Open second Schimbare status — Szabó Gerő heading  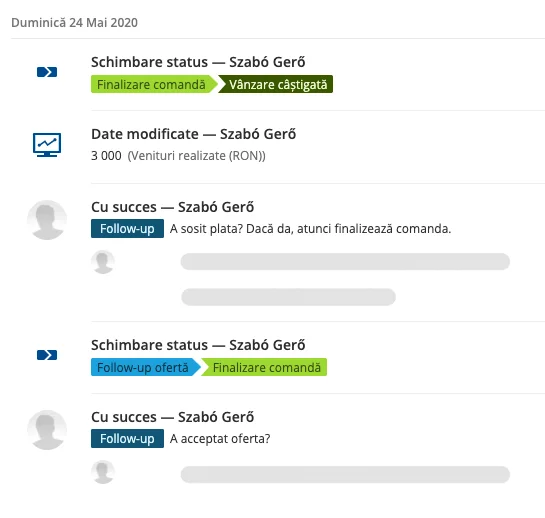click(x=198, y=345)
